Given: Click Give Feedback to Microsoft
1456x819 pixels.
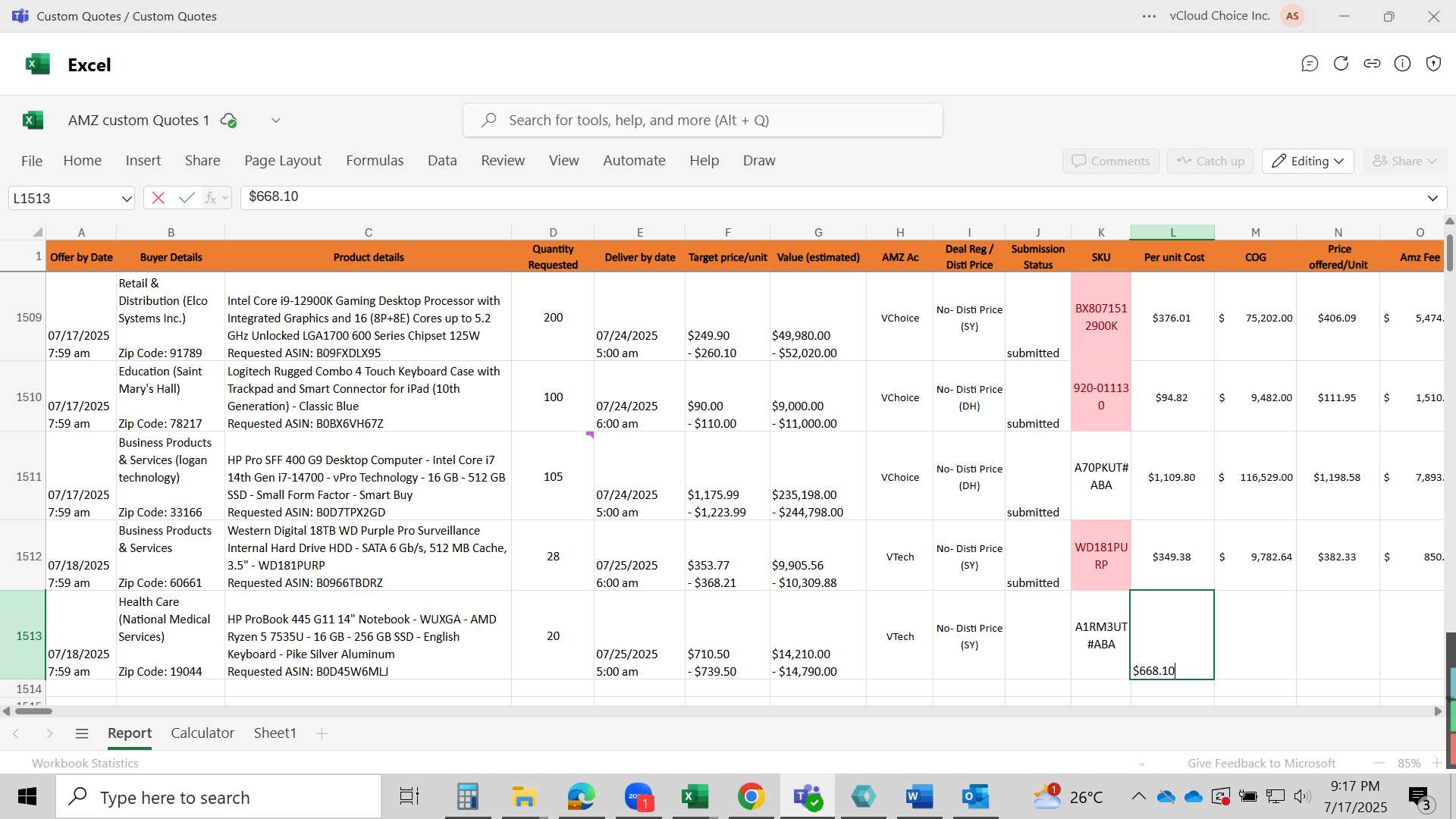Looking at the screenshot, I should [x=1261, y=763].
